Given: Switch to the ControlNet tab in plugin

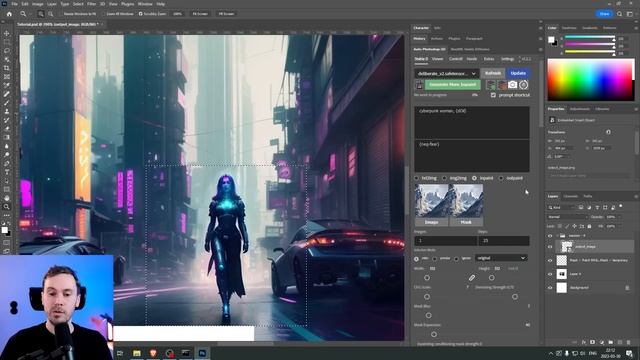Looking at the screenshot, I should pyautogui.click(x=456, y=59).
